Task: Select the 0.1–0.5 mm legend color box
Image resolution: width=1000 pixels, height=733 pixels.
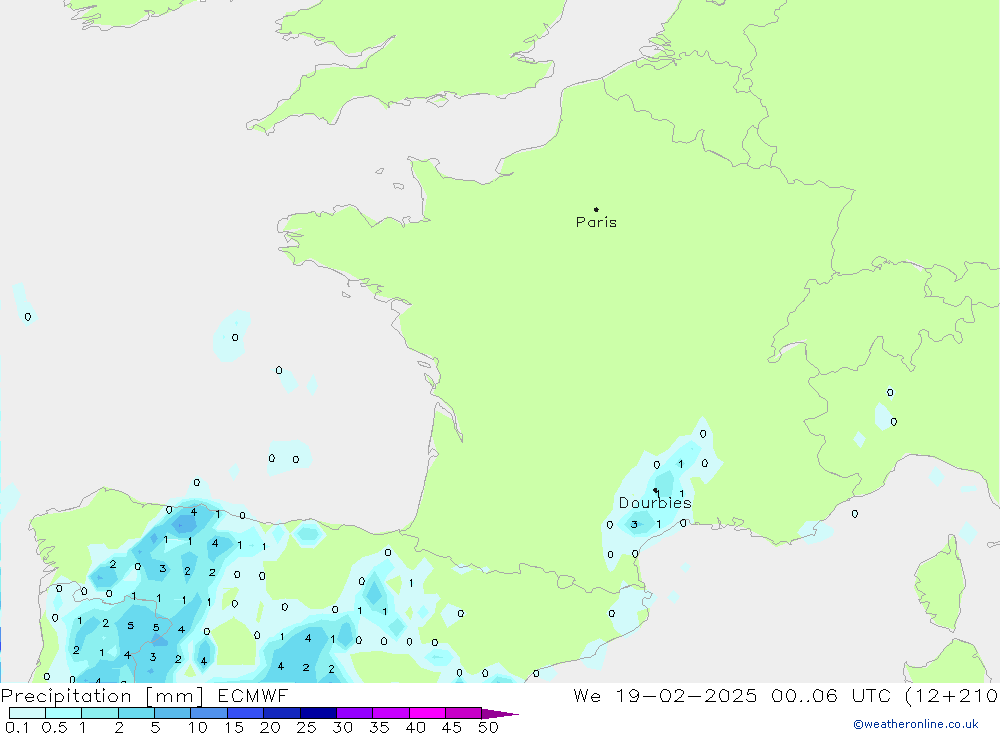Action: click(x=27, y=713)
